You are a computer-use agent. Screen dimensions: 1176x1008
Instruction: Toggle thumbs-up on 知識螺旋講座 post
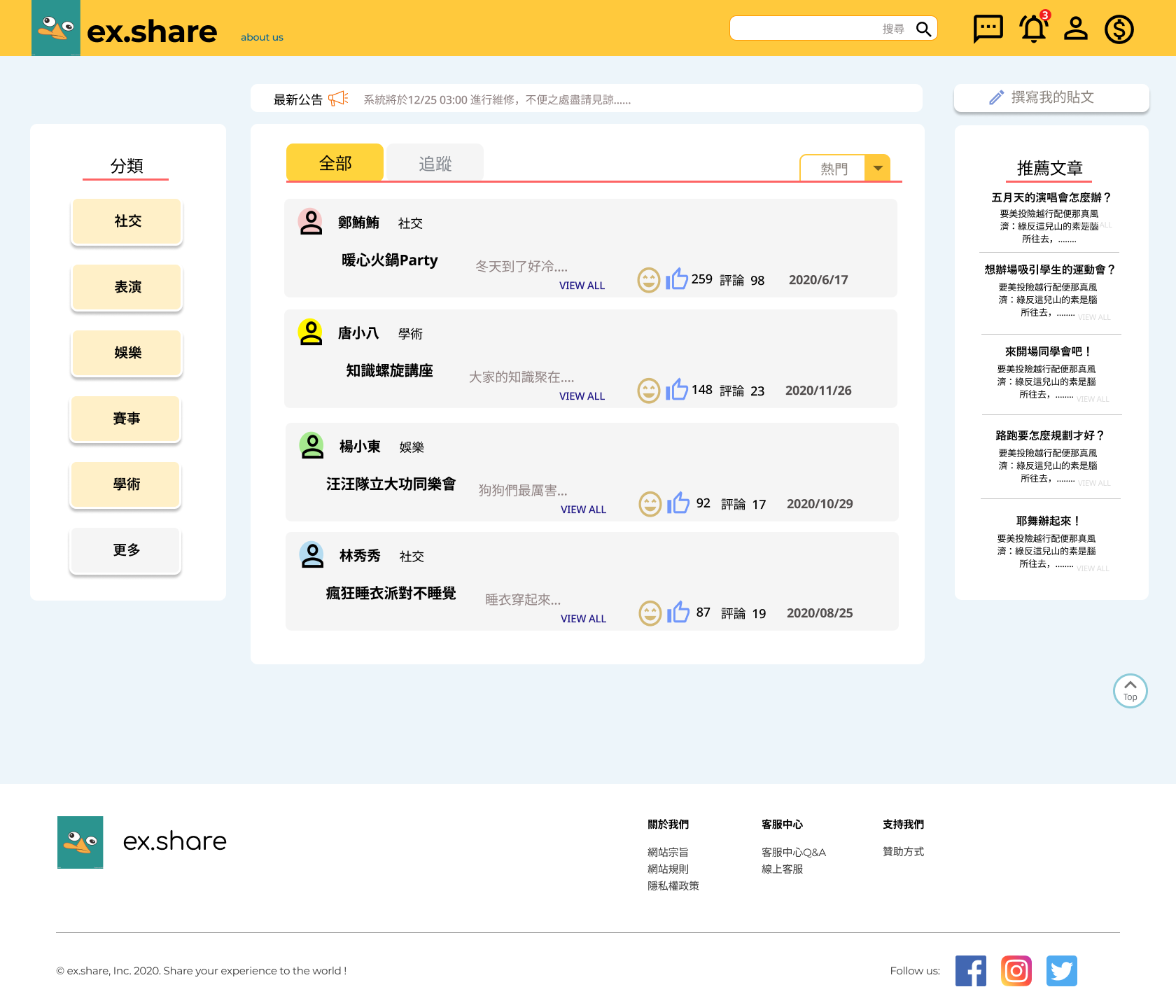[x=676, y=390]
